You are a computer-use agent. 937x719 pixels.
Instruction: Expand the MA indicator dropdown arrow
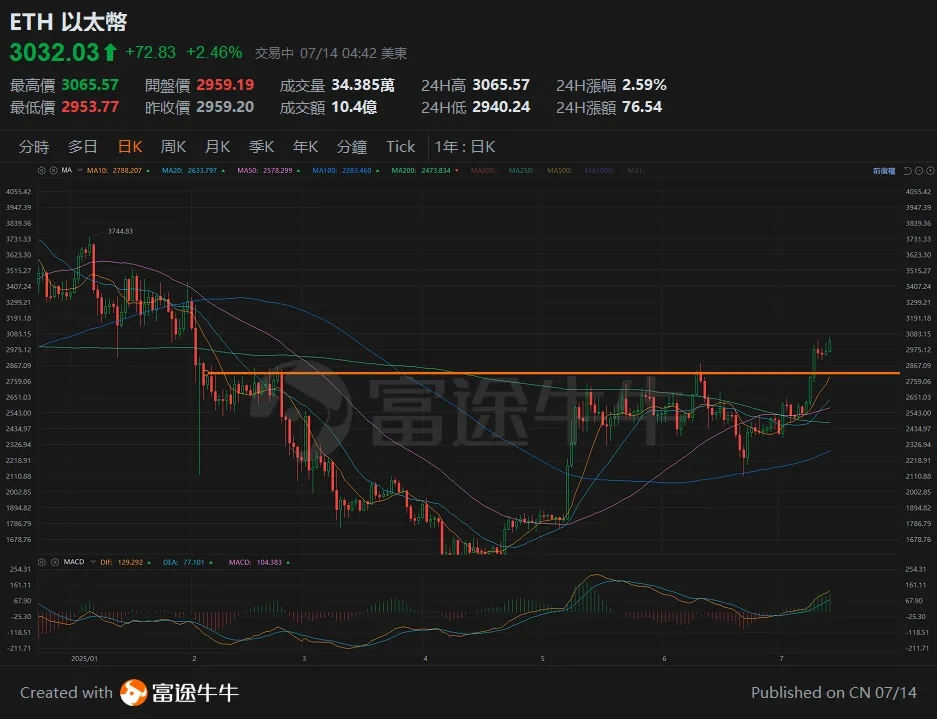point(79,170)
